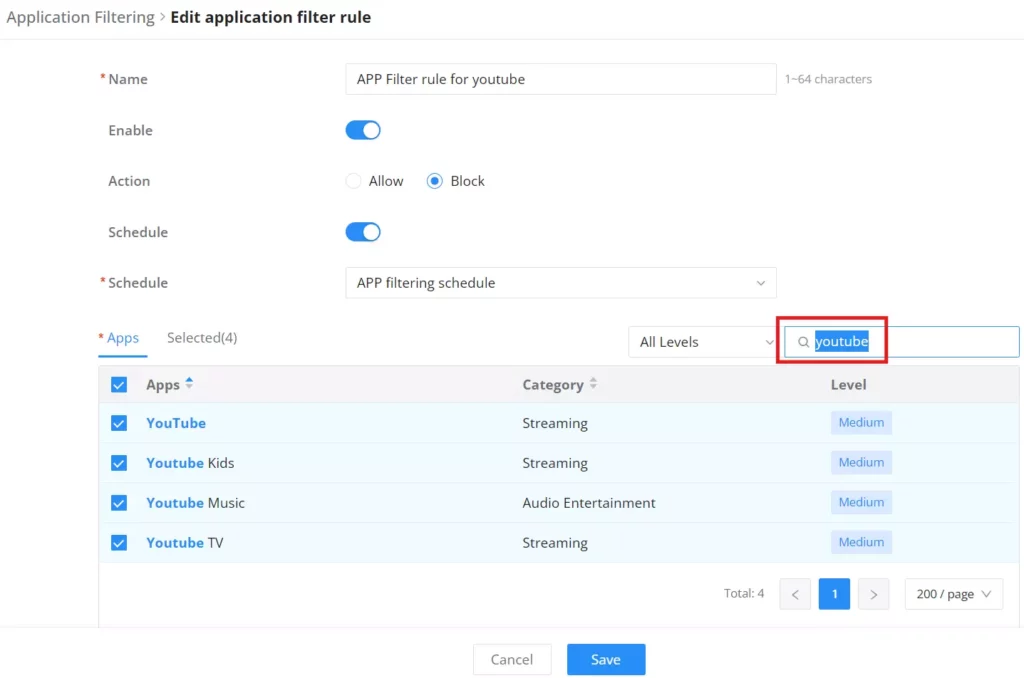1024x678 pixels.
Task: Click the Cancel button
Action: pyautogui.click(x=512, y=660)
